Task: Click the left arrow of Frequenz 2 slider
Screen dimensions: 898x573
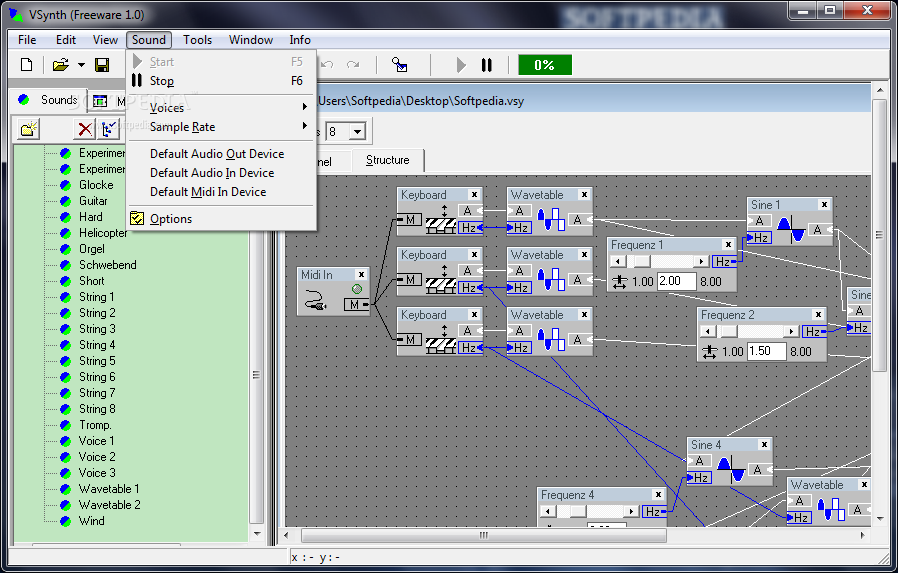Action: pyautogui.click(x=708, y=331)
